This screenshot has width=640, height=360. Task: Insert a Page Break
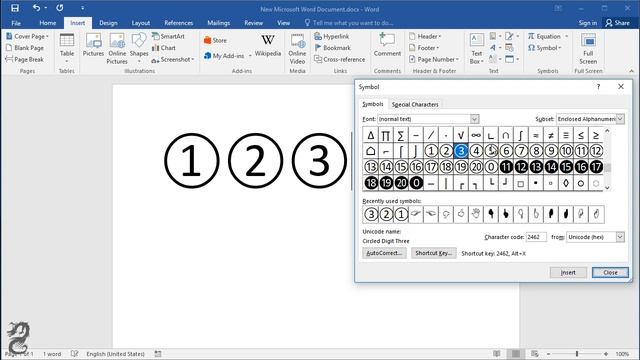[24, 59]
